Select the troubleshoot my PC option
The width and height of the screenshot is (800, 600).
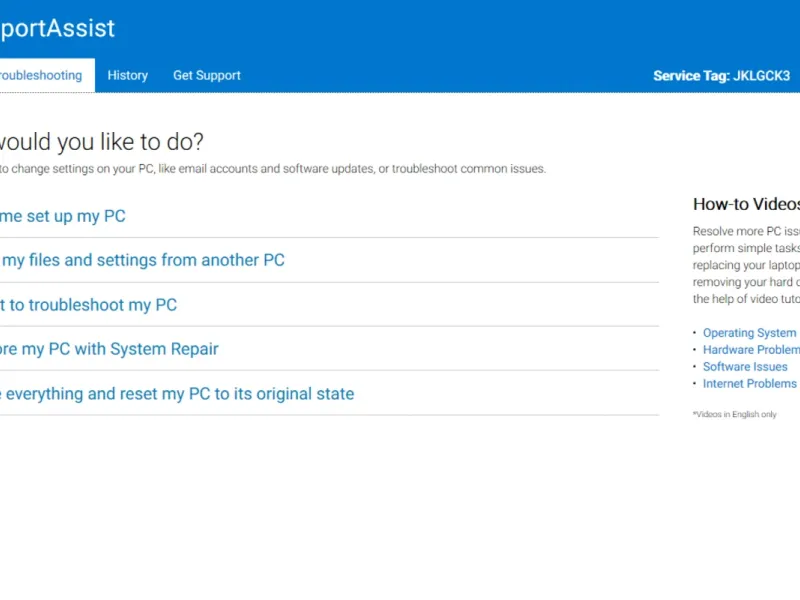pyautogui.click(x=88, y=305)
